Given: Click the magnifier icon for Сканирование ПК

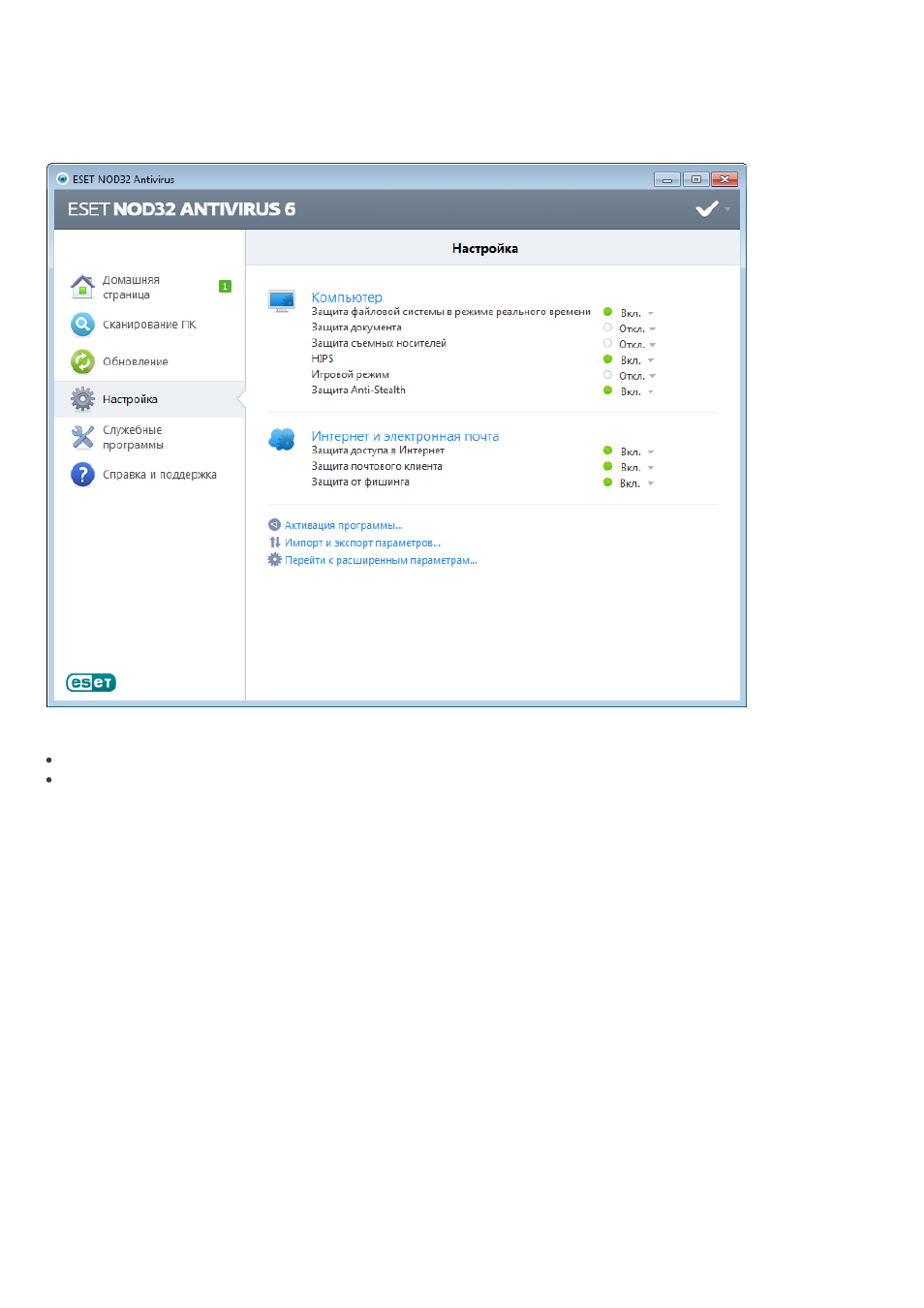Looking at the screenshot, I should 82,324.
